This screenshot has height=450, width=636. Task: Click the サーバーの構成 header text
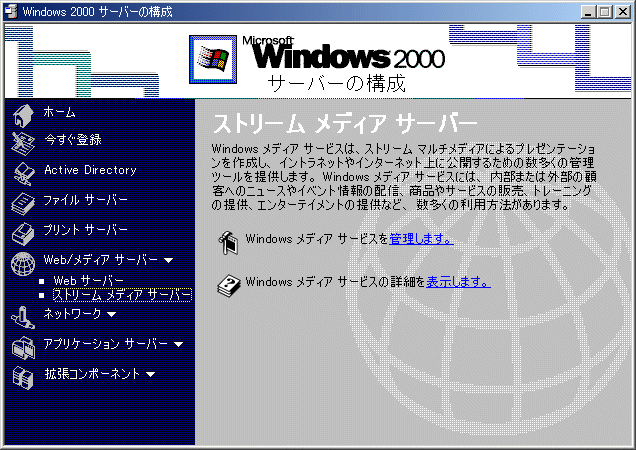336,83
